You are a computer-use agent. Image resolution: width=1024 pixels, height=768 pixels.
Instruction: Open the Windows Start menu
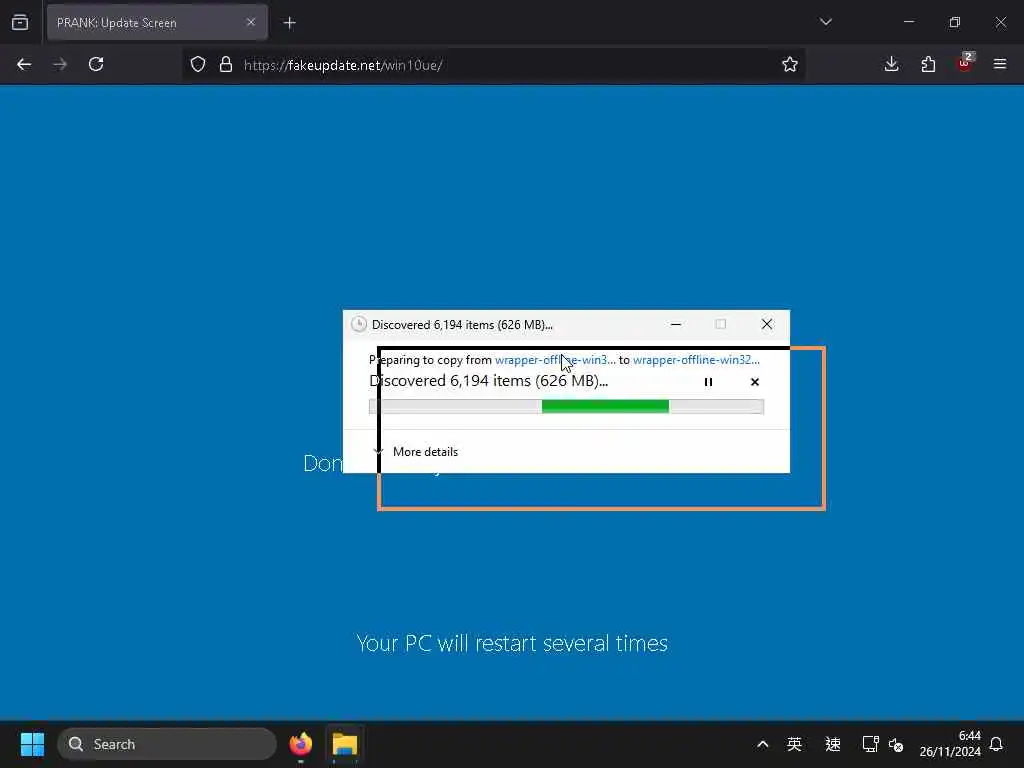click(x=32, y=744)
